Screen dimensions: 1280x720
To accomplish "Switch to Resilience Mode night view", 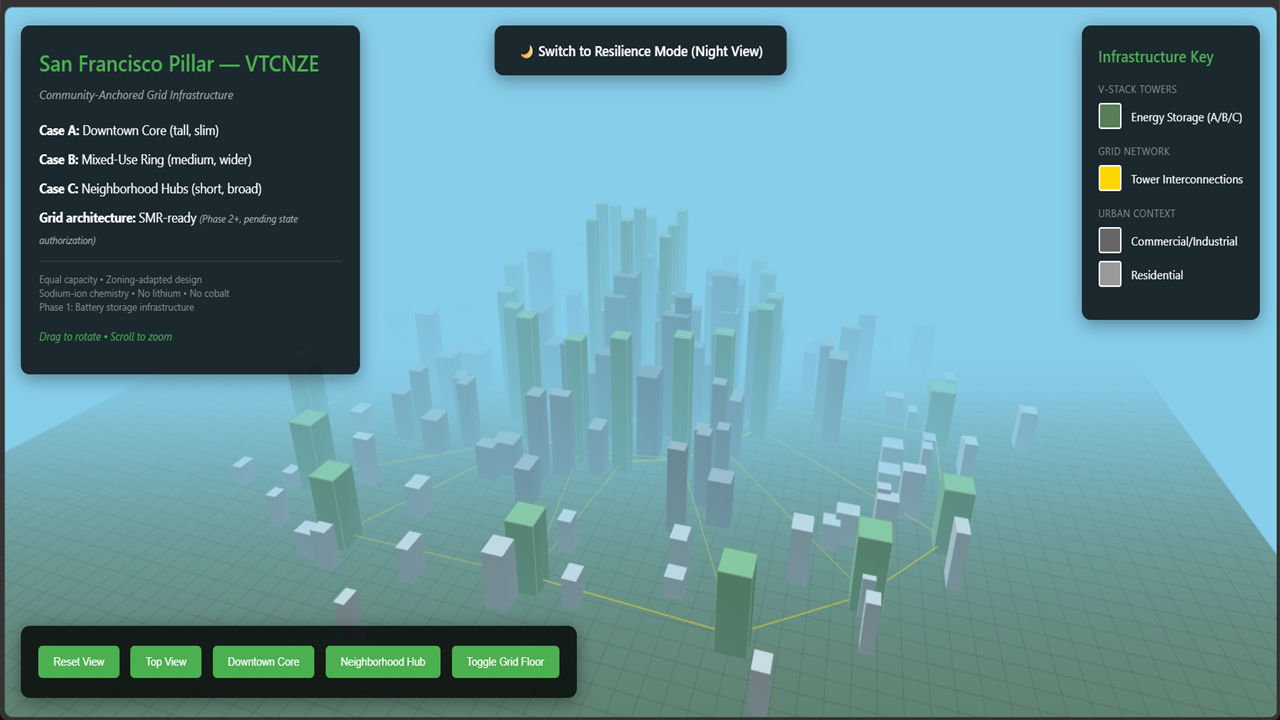I will tap(640, 51).
